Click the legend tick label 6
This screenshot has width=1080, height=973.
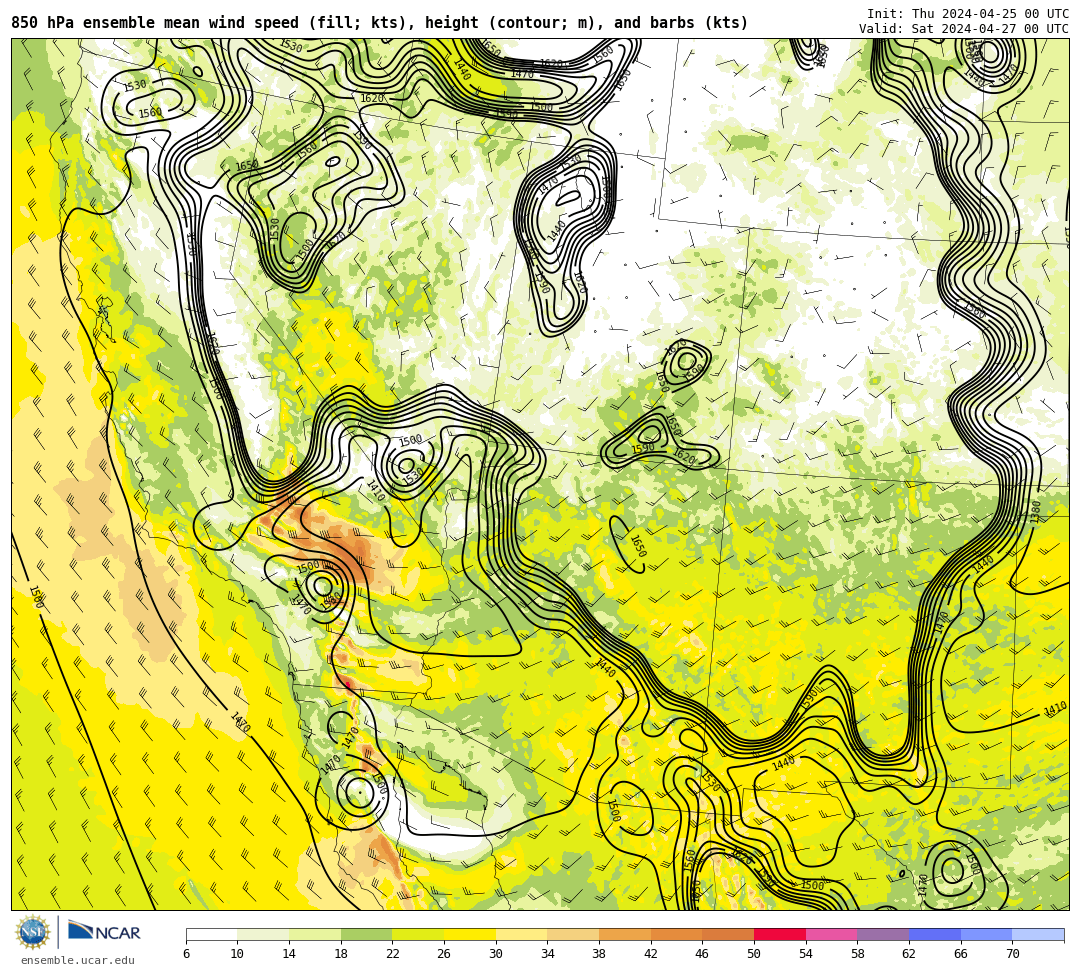[186, 954]
